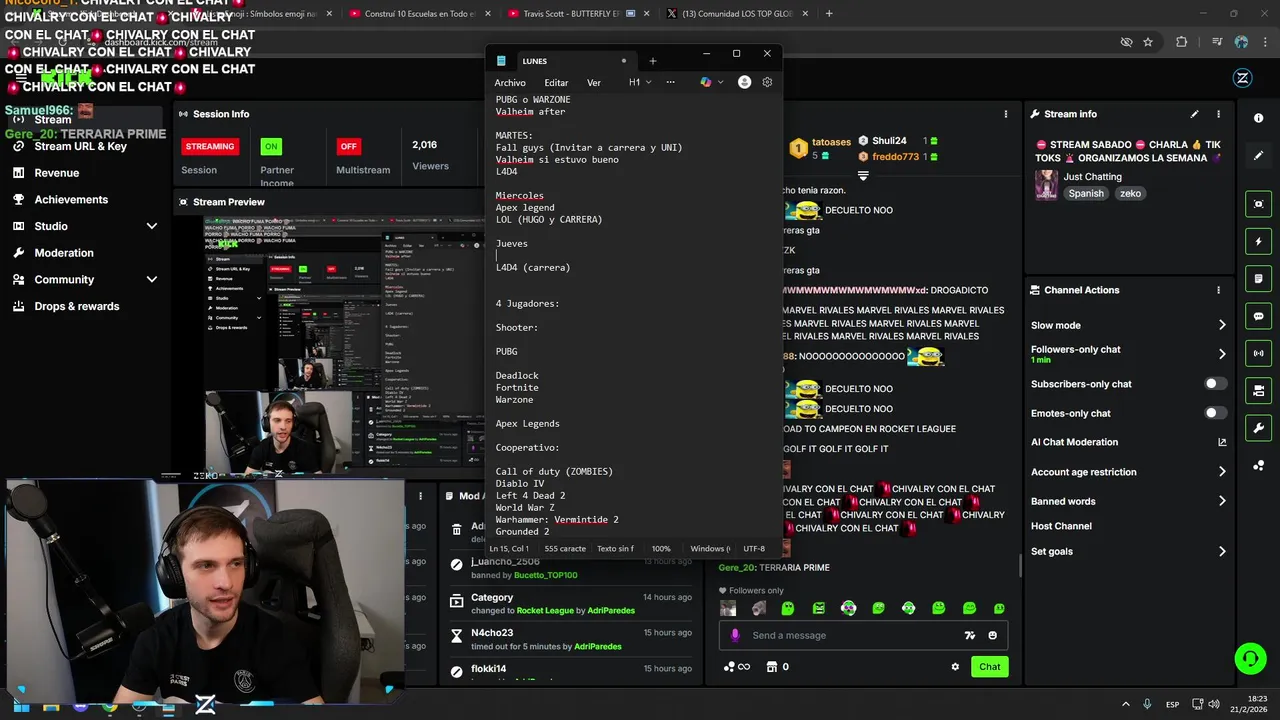Expand Slow mode options
This screenshot has height=720, width=1280.
tap(1222, 325)
